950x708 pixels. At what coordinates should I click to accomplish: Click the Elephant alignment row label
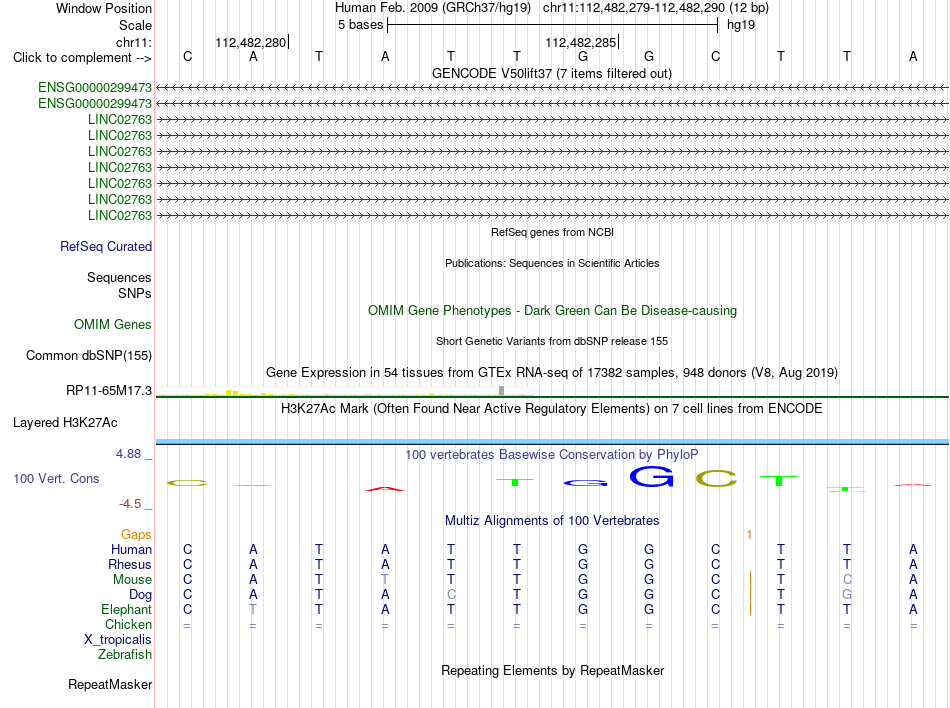[x=127, y=609]
